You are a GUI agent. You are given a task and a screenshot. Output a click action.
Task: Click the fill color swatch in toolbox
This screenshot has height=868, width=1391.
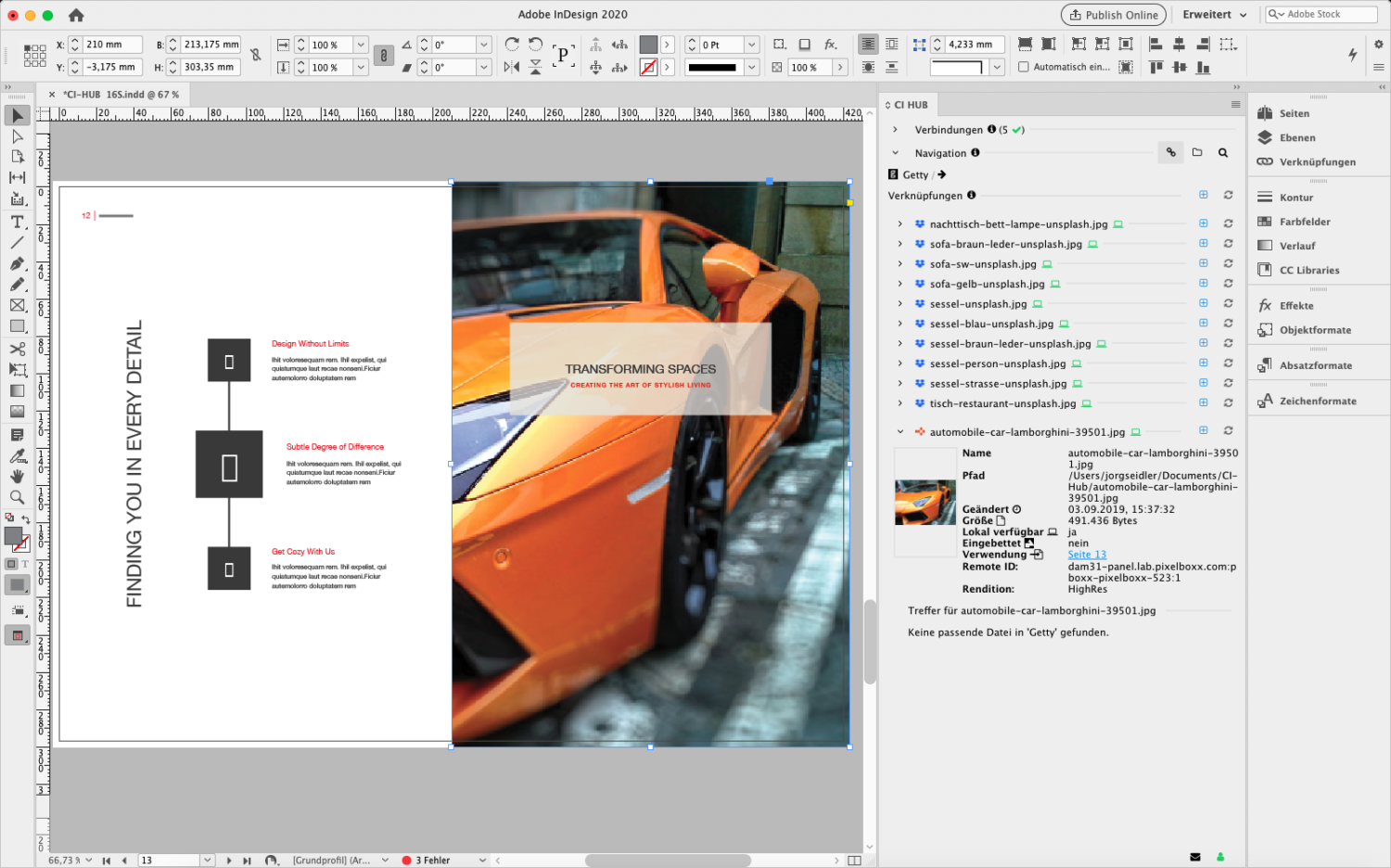(x=13, y=536)
